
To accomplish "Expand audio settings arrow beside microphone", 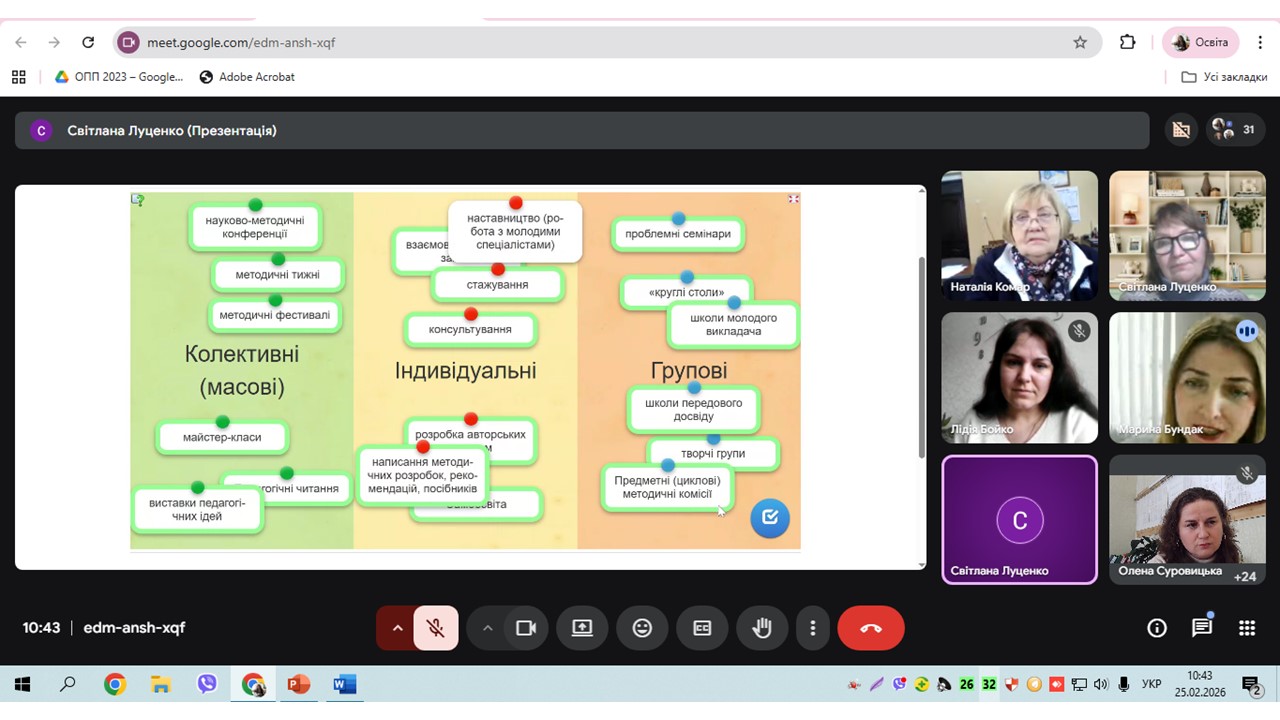I will click(x=397, y=628).
